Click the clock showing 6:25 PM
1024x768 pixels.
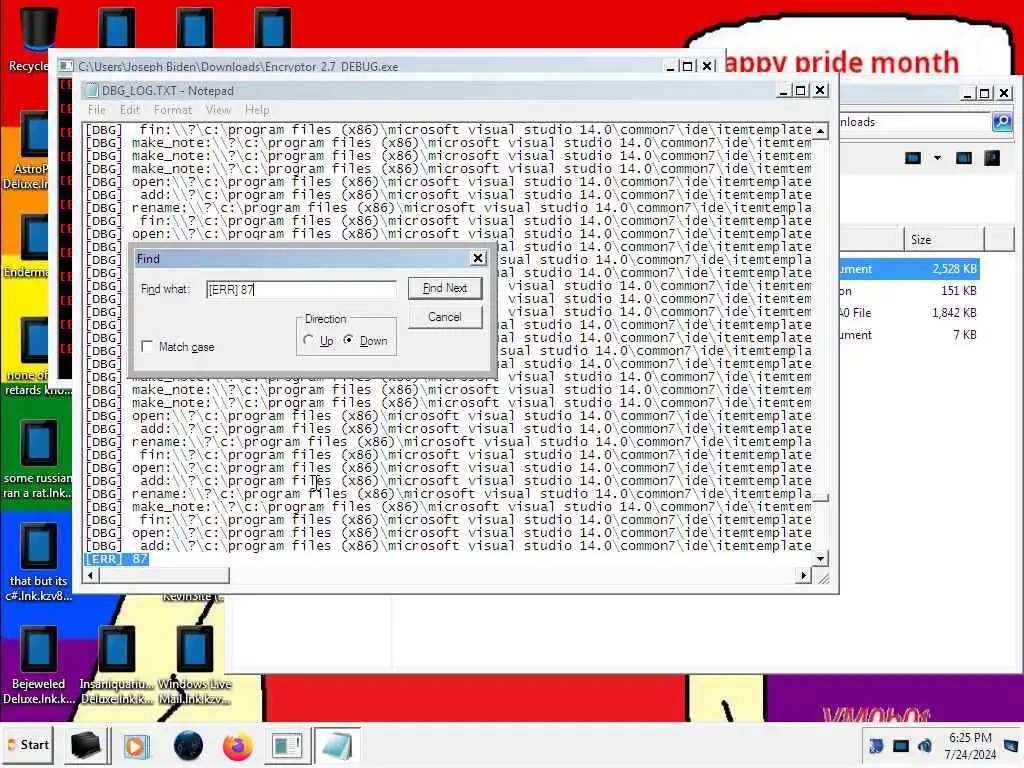[970, 737]
